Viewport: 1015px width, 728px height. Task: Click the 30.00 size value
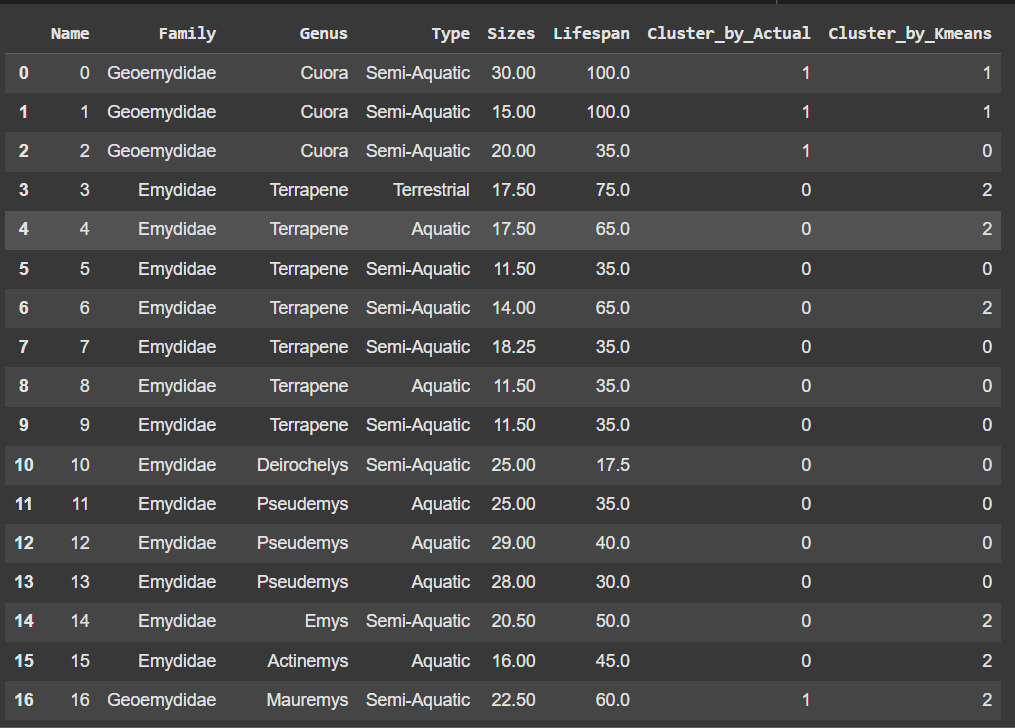click(513, 73)
